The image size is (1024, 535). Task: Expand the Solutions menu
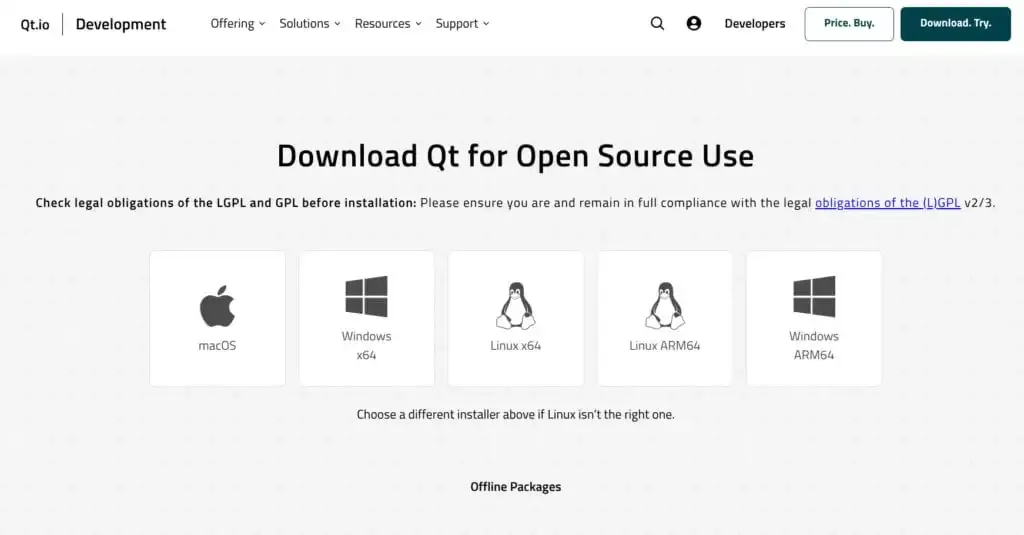tap(310, 24)
